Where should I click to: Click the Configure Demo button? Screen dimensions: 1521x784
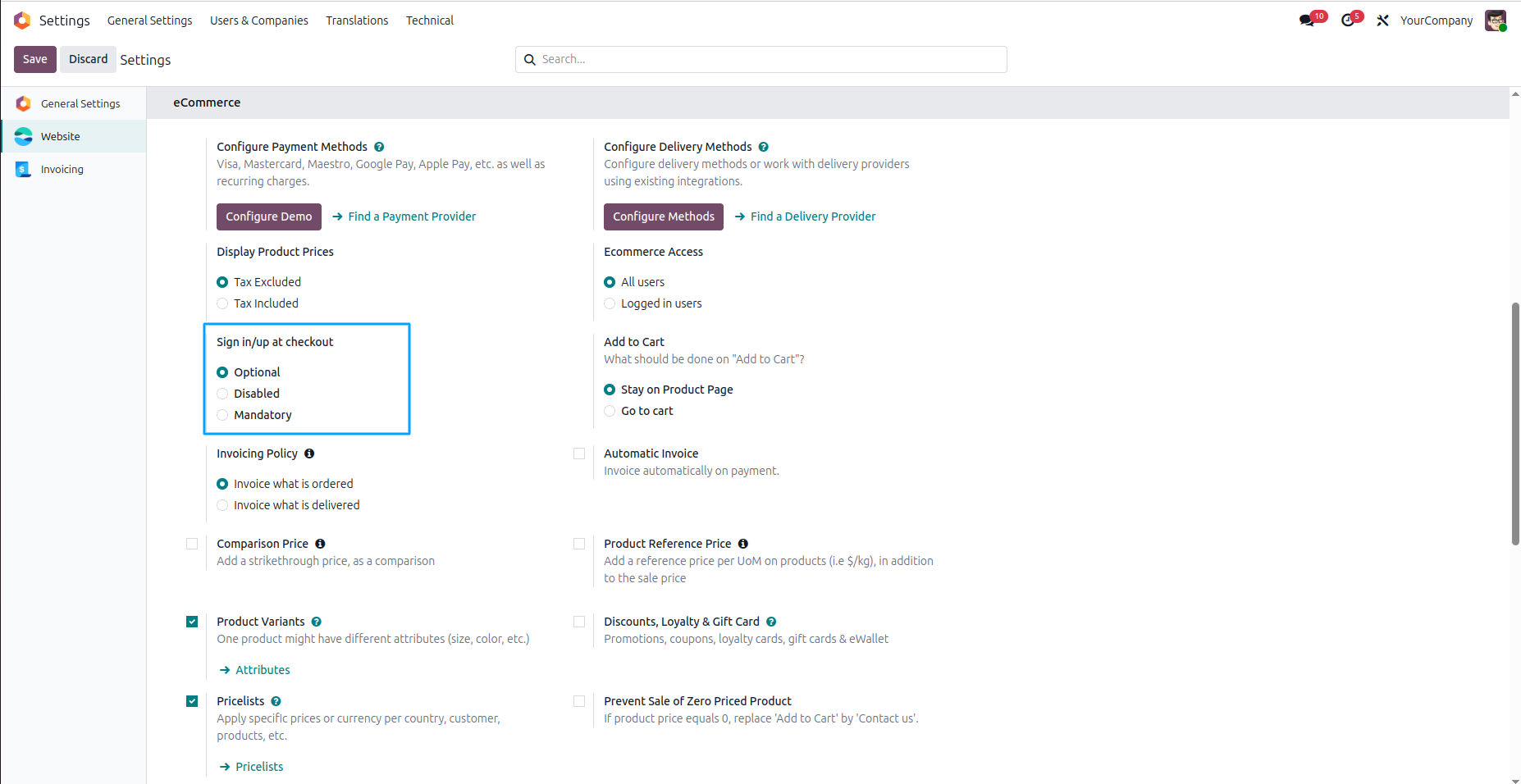coord(269,217)
